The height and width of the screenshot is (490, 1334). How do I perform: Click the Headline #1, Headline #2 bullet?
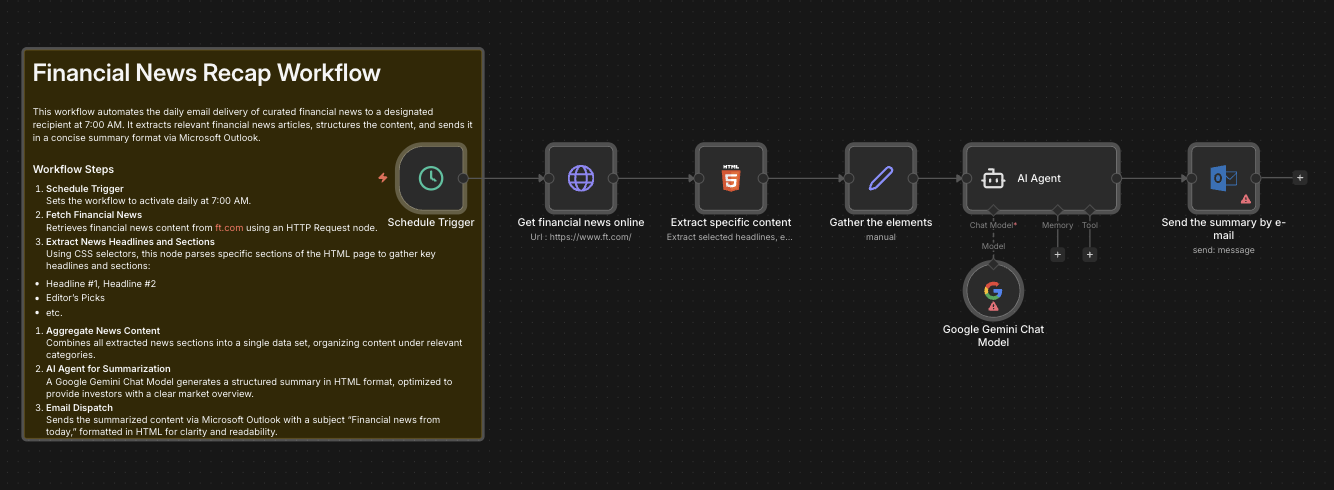[101, 284]
